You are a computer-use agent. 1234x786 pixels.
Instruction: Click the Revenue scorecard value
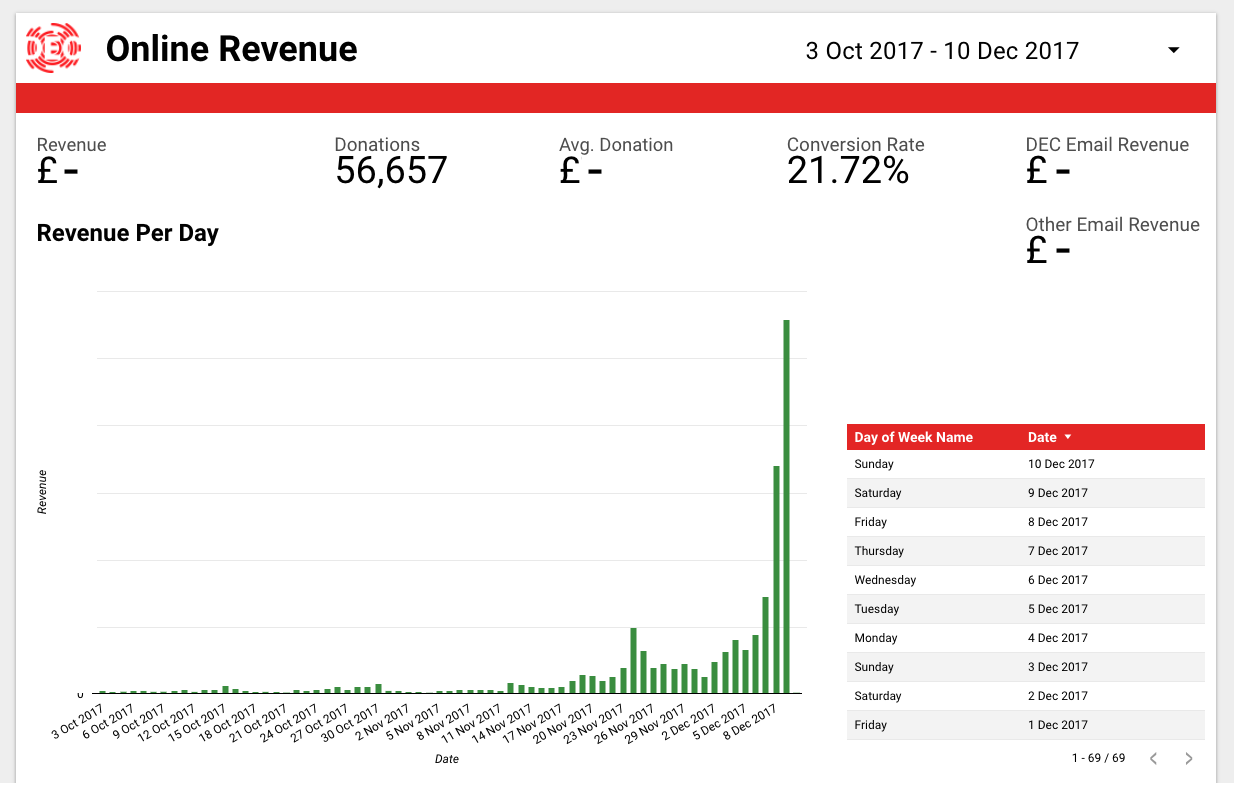(58, 171)
